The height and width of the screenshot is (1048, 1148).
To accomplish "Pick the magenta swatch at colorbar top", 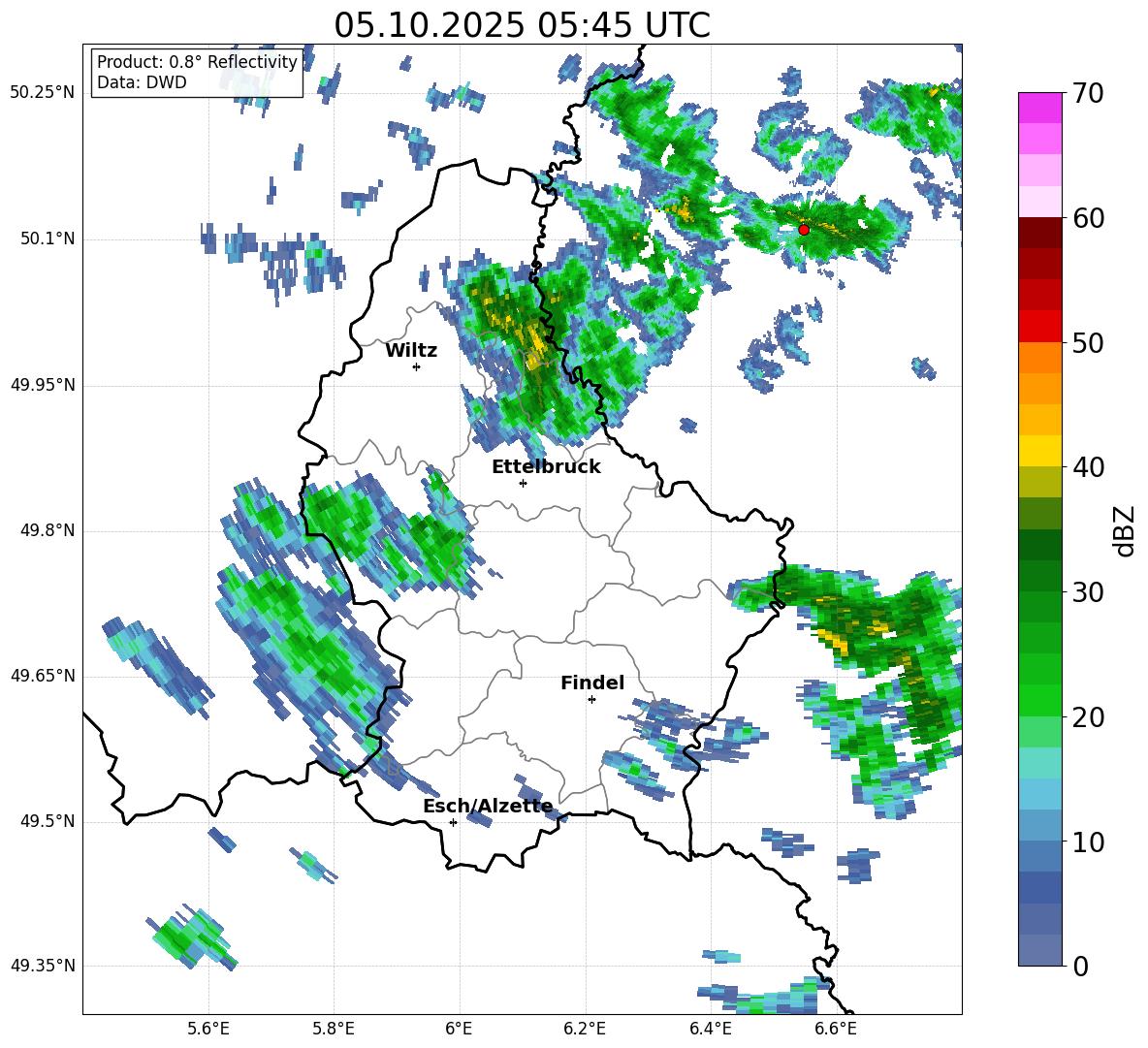I will [1039, 108].
